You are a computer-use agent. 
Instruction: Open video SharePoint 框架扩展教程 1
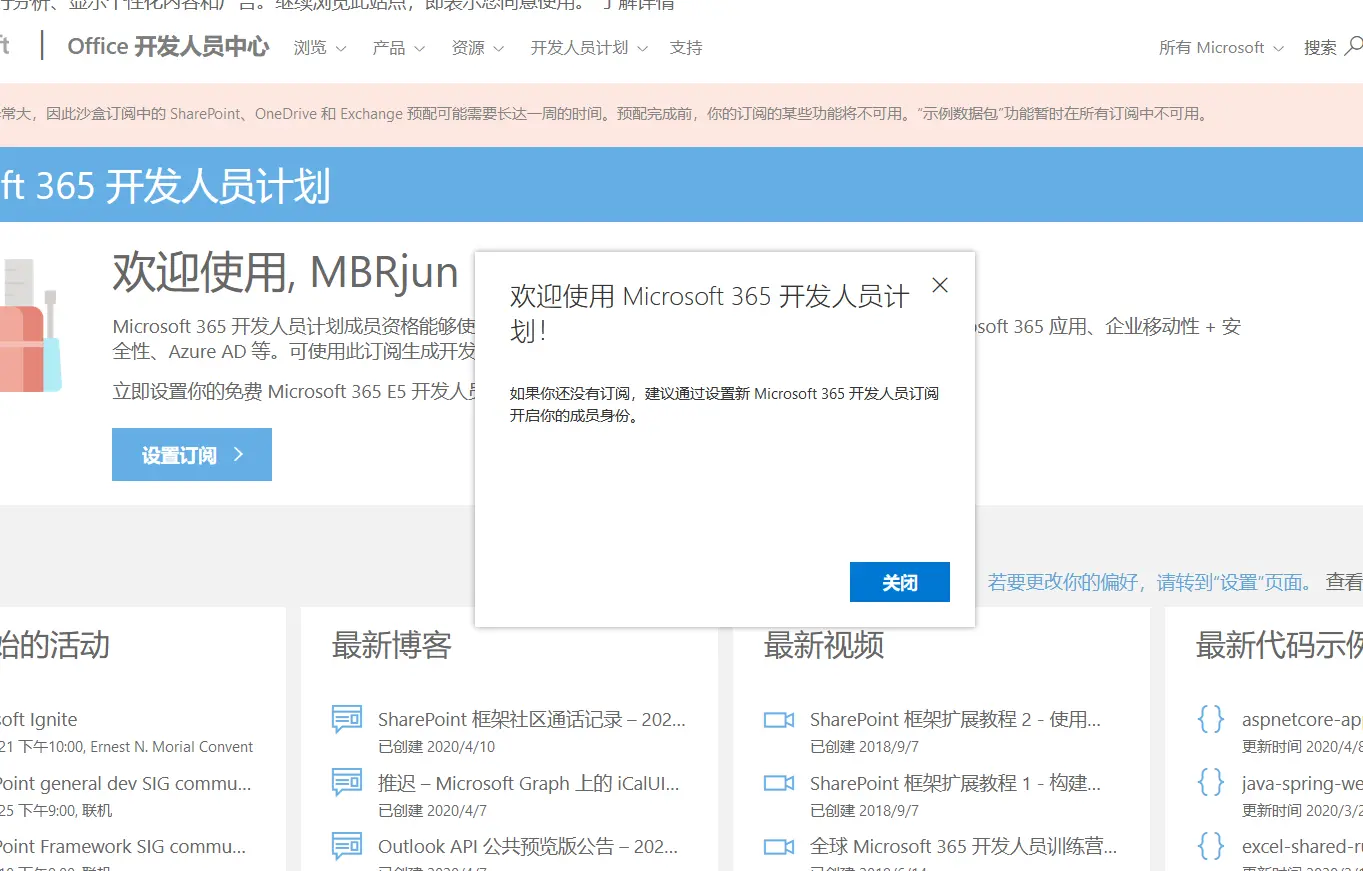pos(955,783)
